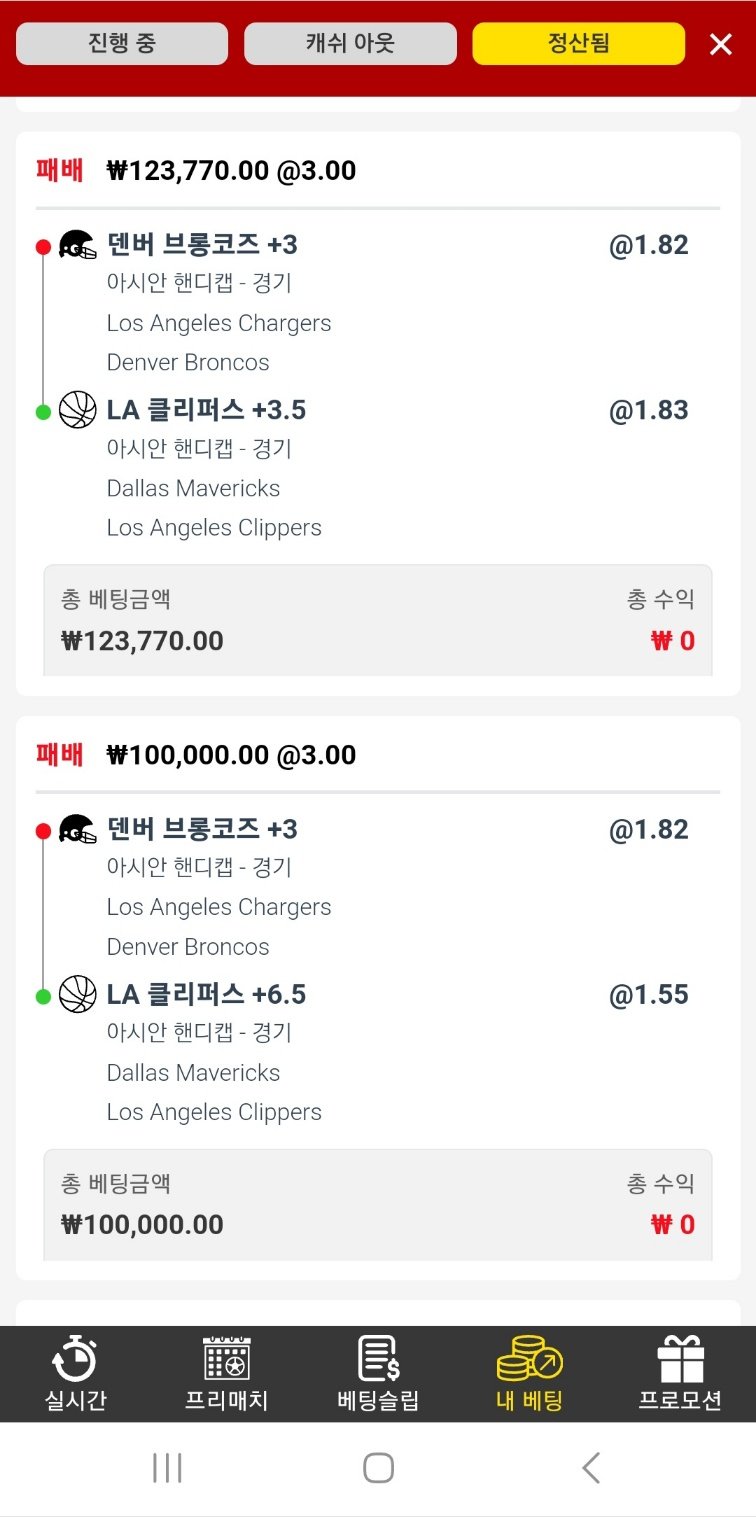Switch to the 캐쉬 아웃 tab

[x=350, y=44]
